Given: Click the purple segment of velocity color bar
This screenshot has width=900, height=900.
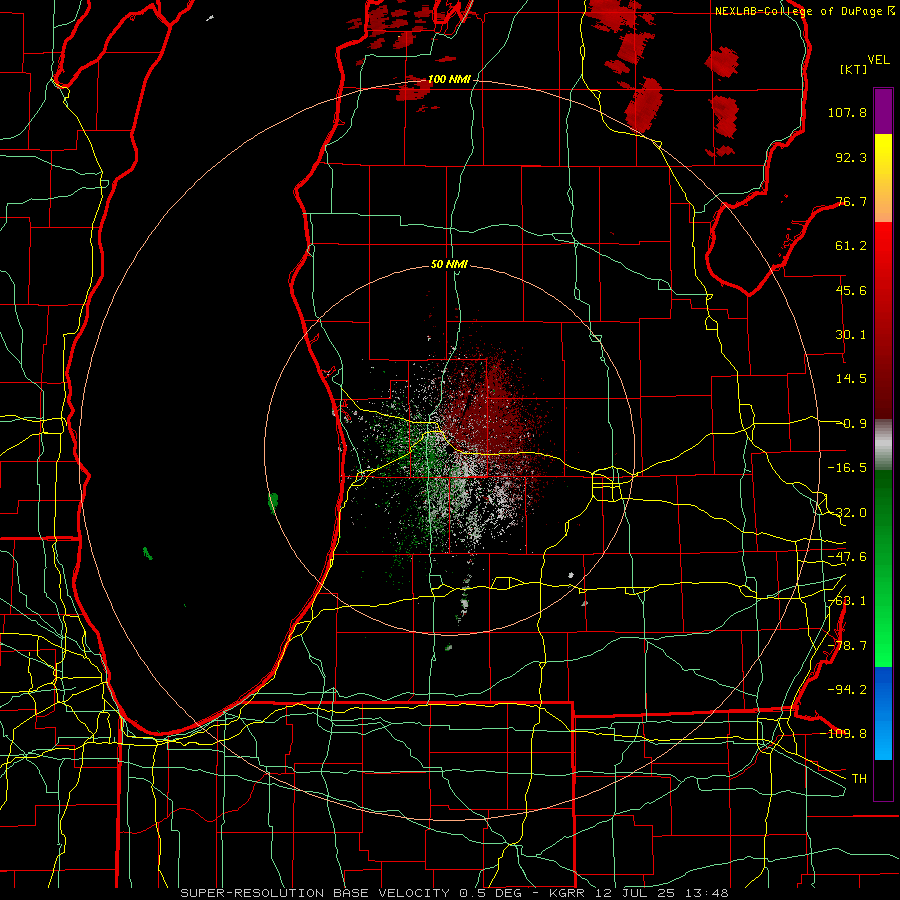Looking at the screenshot, I should coord(883,111).
